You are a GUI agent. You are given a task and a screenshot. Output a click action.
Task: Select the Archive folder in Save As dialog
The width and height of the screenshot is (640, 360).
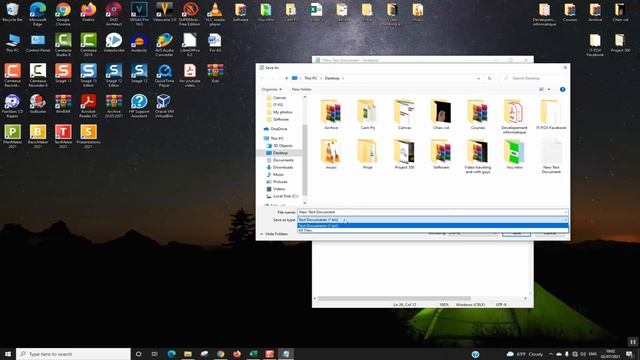(x=331, y=115)
